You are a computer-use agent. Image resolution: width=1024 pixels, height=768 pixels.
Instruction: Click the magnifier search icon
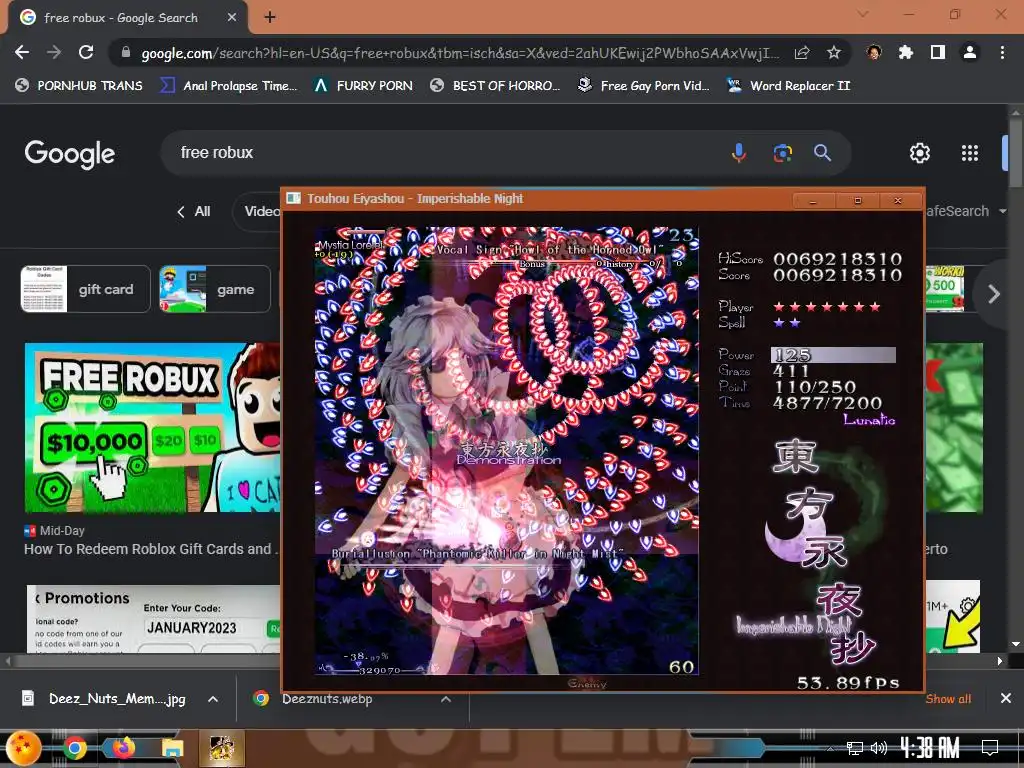click(822, 153)
